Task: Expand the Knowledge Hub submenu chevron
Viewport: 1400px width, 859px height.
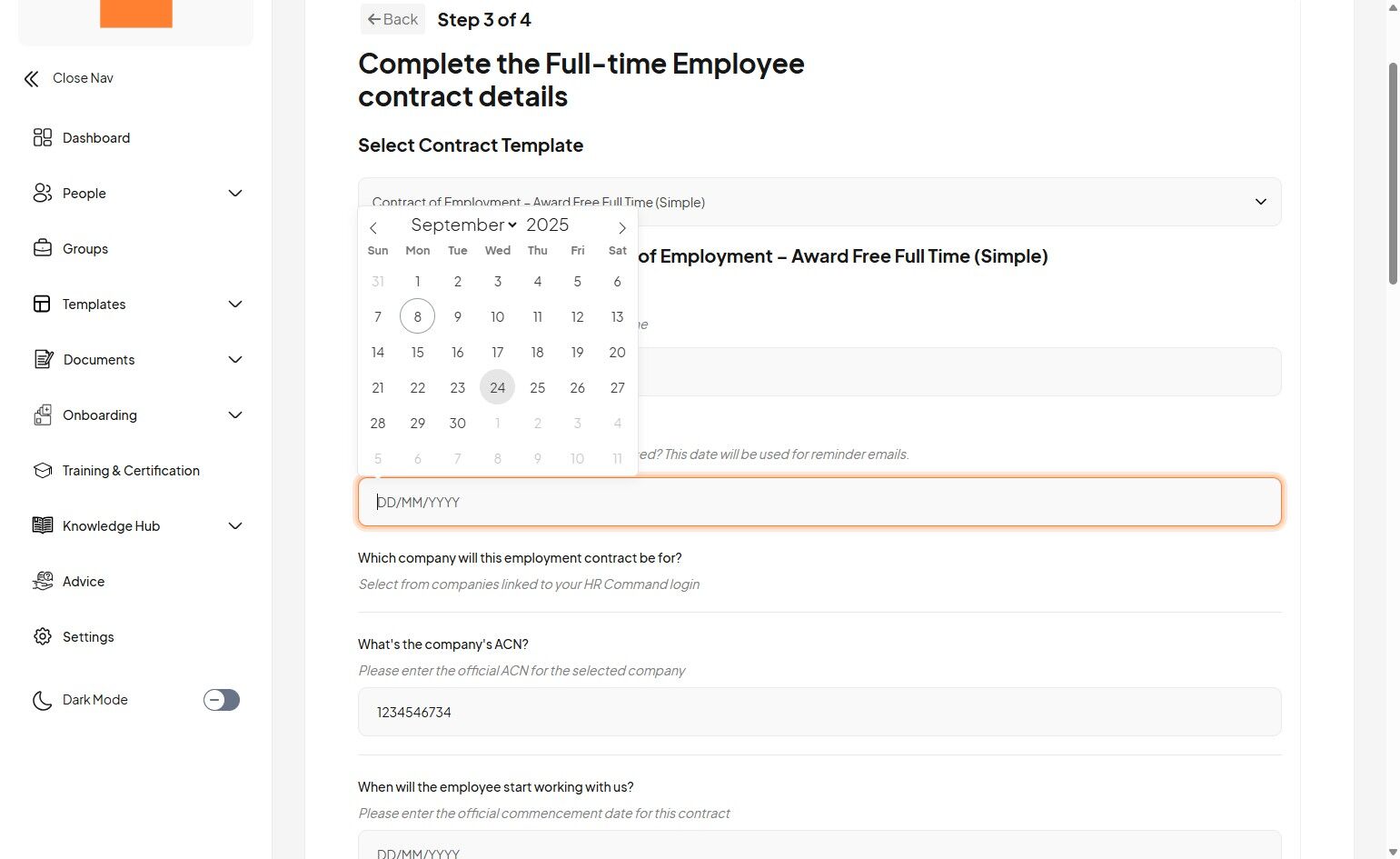Action: coord(235,525)
